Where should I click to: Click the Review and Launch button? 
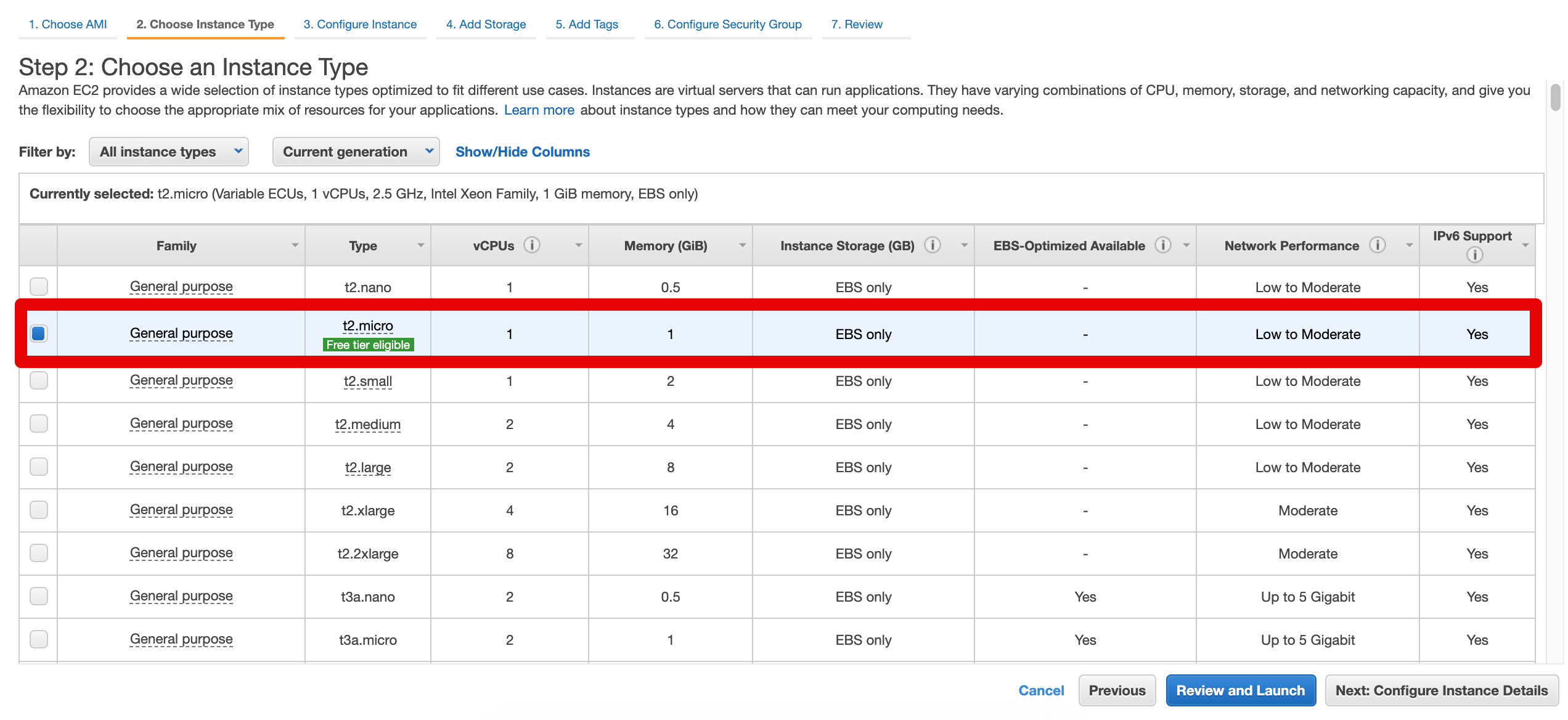(1241, 690)
